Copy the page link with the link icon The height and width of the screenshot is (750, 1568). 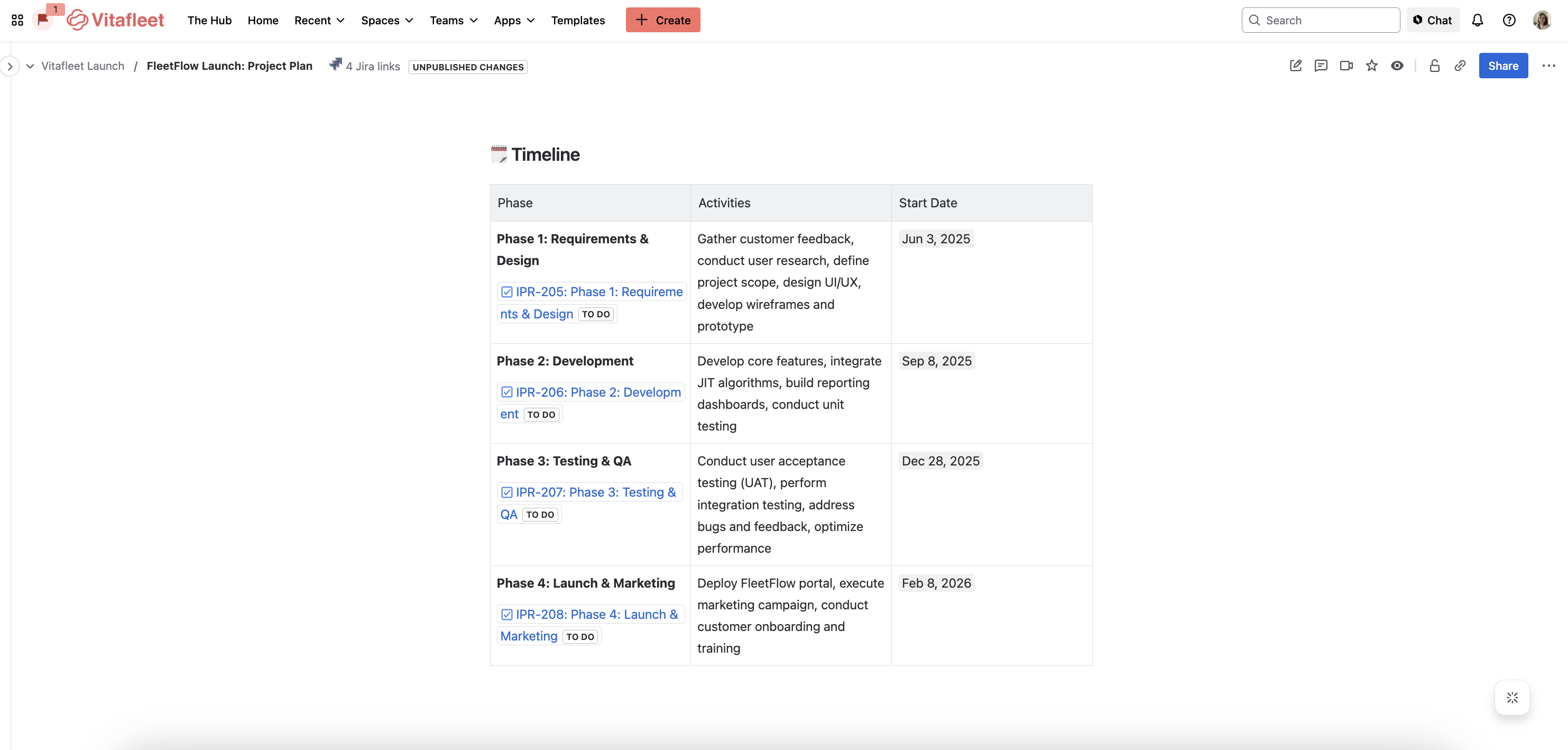[x=1460, y=66]
